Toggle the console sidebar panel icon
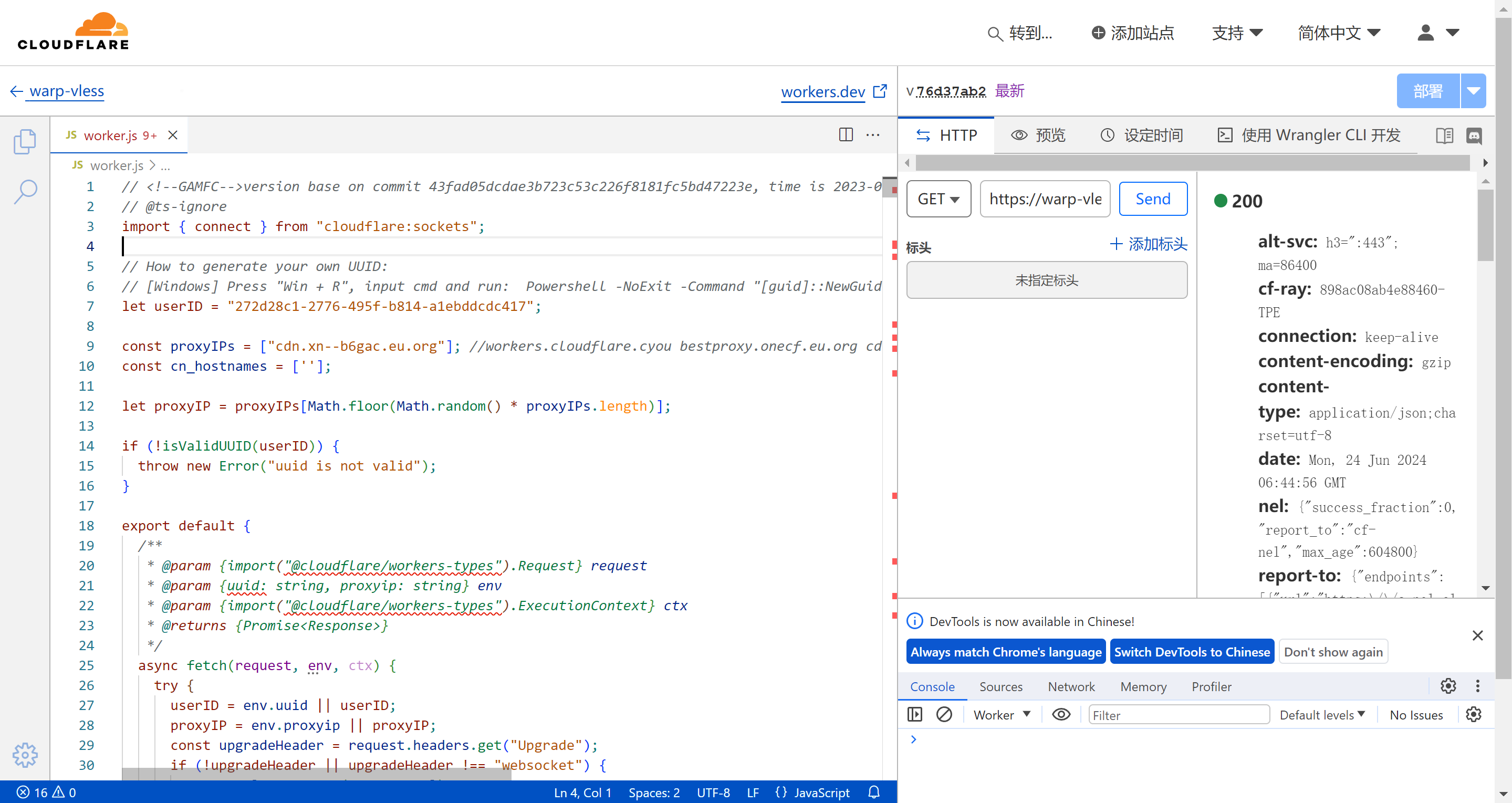The width and height of the screenshot is (1512, 803). click(x=915, y=714)
